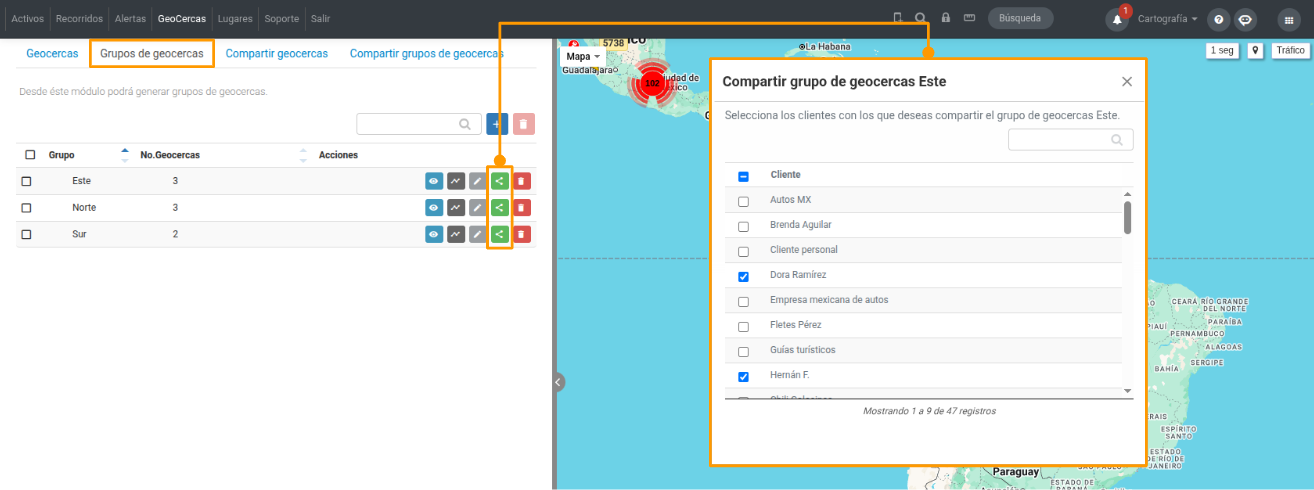1314x490 pixels.
Task: Click the magnifier icon in top bar
Action: coord(920,18)
